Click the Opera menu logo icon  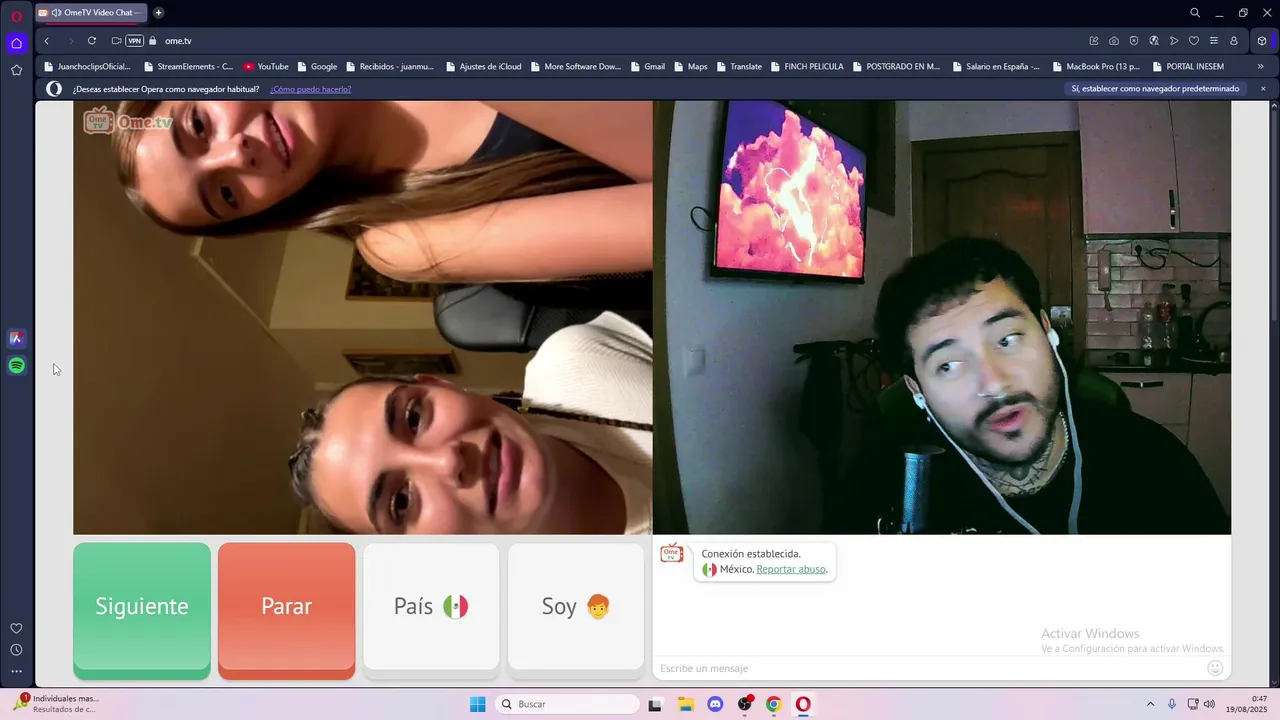[x=16, y=16]
